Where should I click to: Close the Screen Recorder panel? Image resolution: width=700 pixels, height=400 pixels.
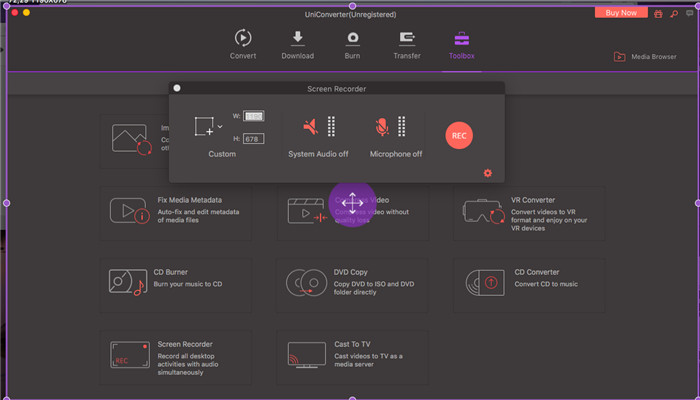click(177, 88)
